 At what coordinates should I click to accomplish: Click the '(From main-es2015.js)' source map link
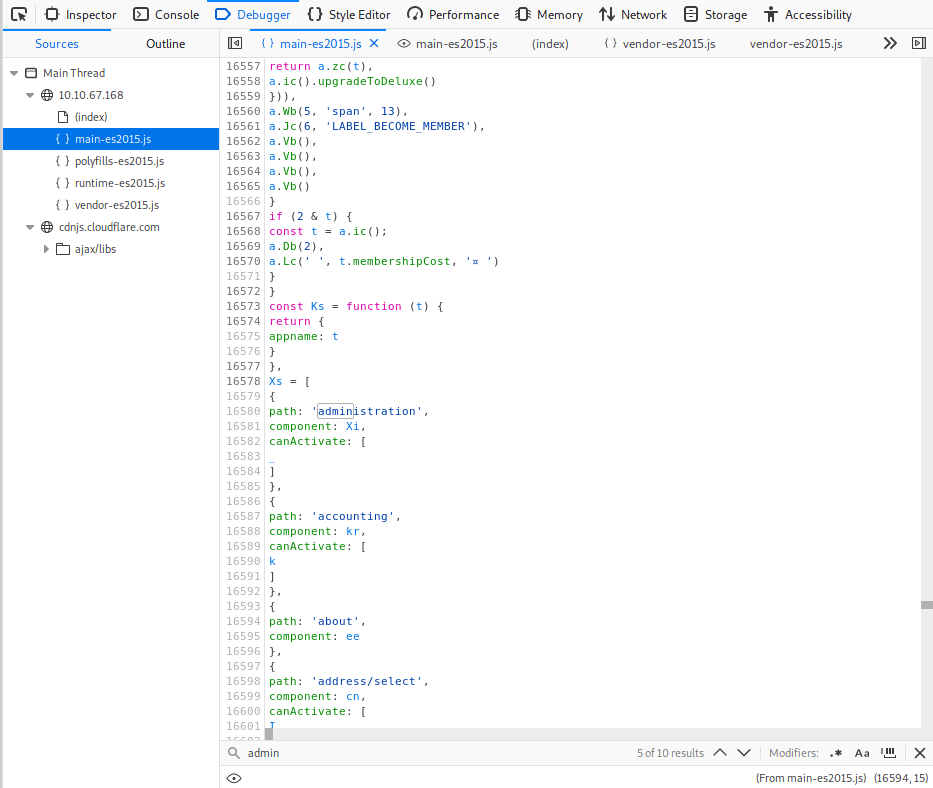810,778
